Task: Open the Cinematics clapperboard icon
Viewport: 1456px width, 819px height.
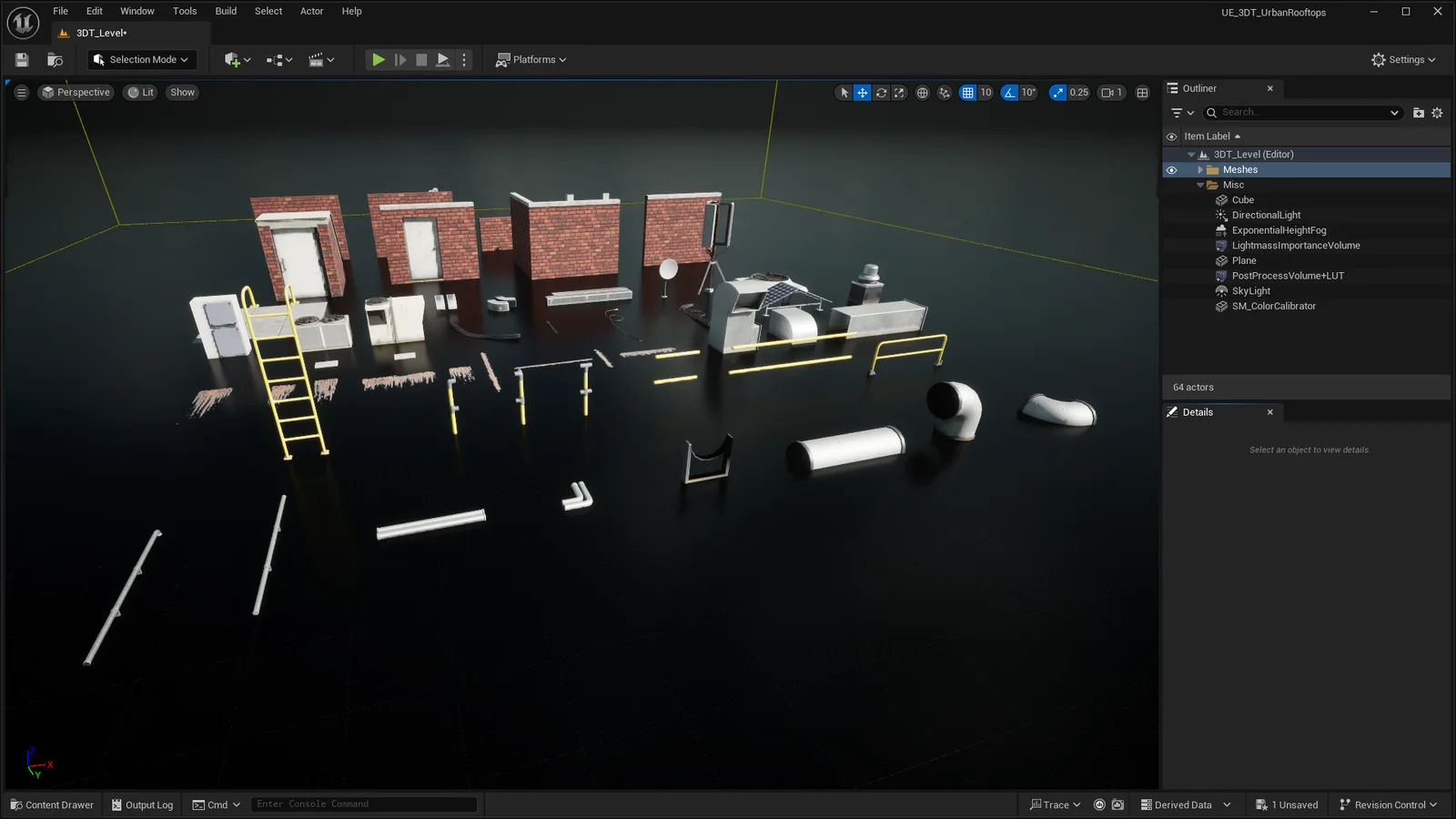Action: tap(318, 59)
